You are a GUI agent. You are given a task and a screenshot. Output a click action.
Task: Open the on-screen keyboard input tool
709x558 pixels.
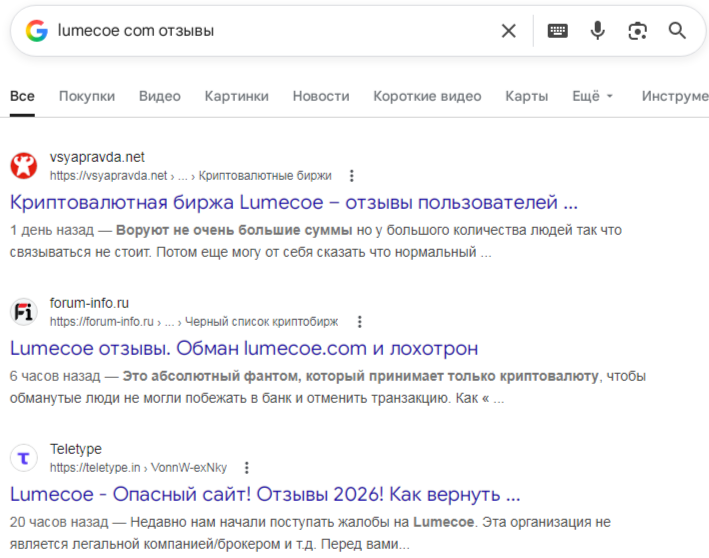(x=558, y=31)
